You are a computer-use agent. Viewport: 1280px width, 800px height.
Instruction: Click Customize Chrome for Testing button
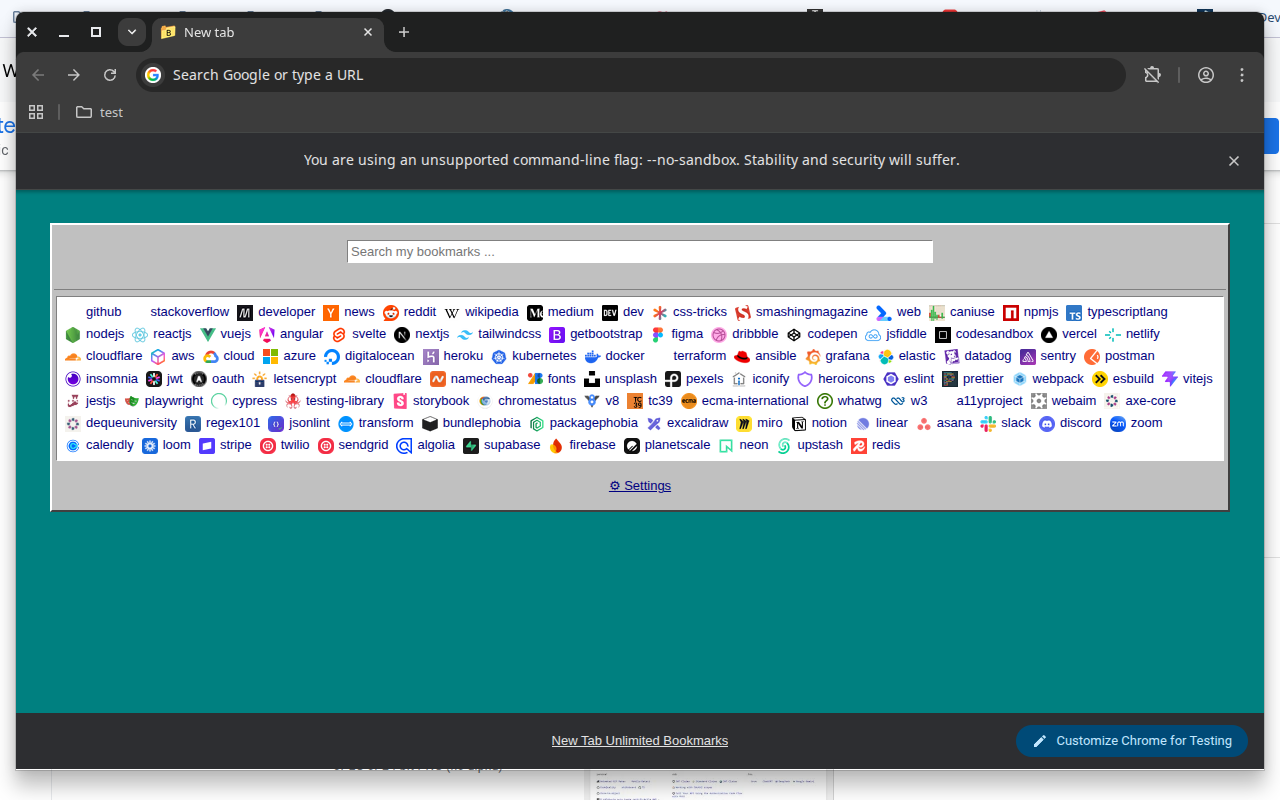[x=1132, y=741]
